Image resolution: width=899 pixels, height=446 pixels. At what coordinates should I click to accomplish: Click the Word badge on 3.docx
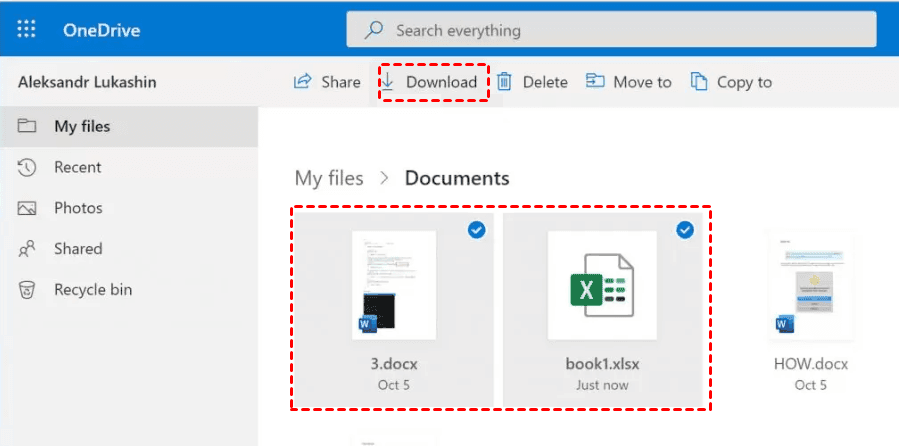click(x=368, y=323)
